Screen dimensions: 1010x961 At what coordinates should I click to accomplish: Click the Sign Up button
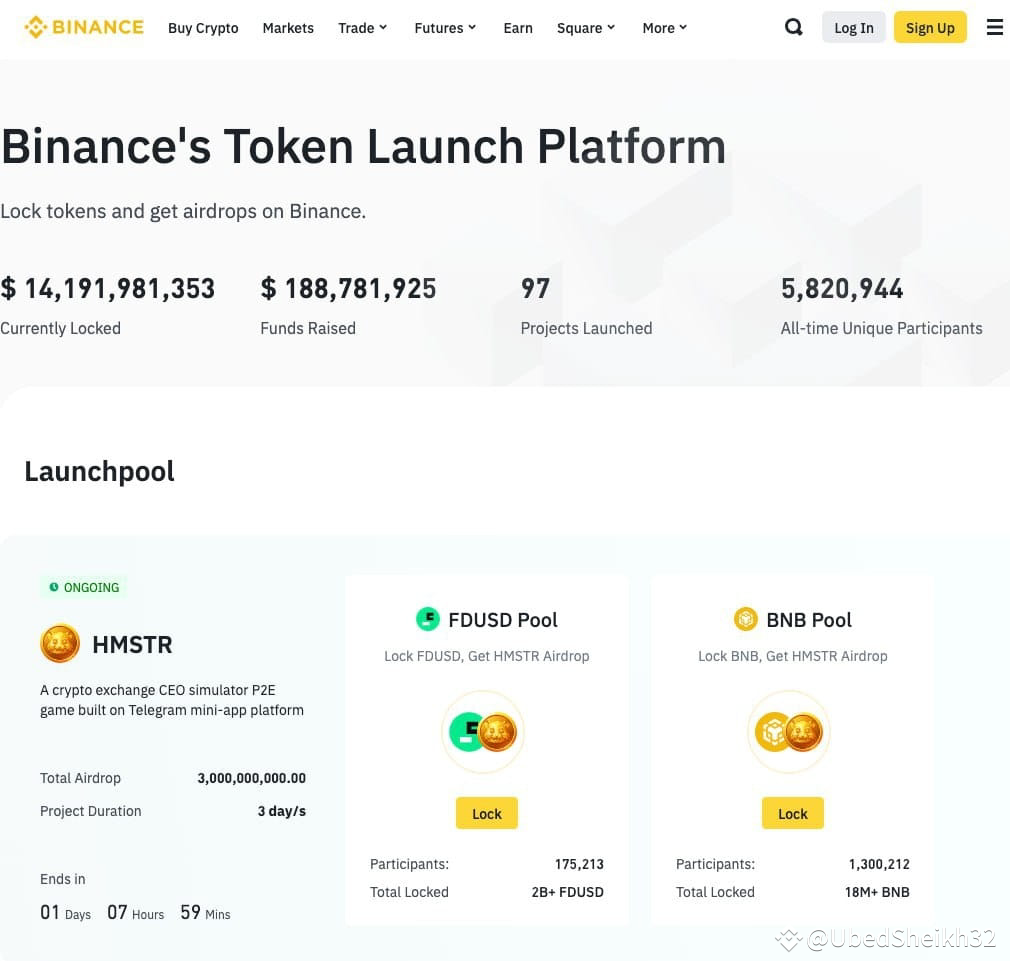click(930, 27)
